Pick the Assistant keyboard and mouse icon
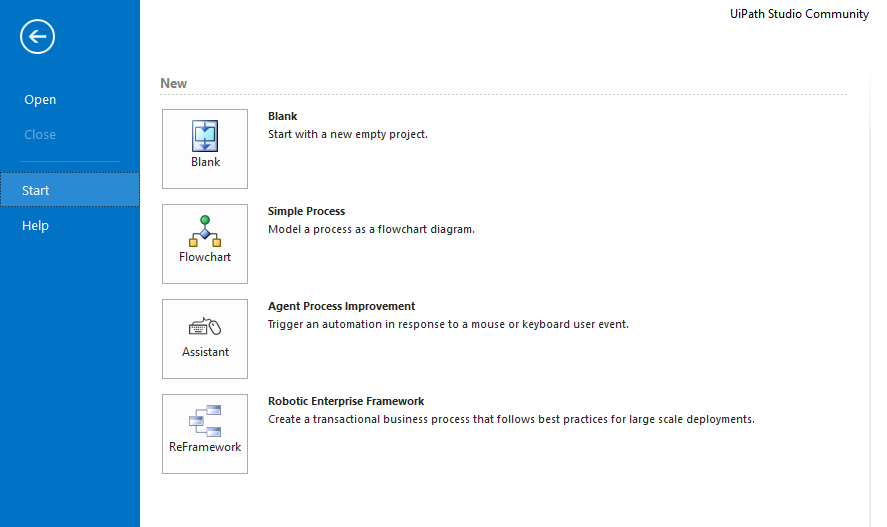Viewport: 887px width, 527px height. click(x=205, y=326)
